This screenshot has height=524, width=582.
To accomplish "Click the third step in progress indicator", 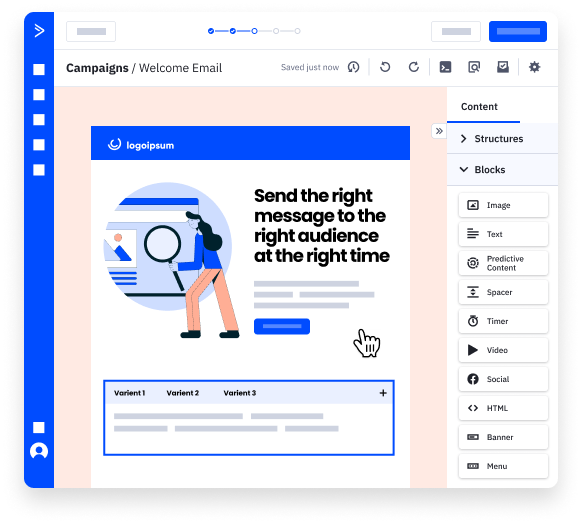I will [x=254, y=31].
